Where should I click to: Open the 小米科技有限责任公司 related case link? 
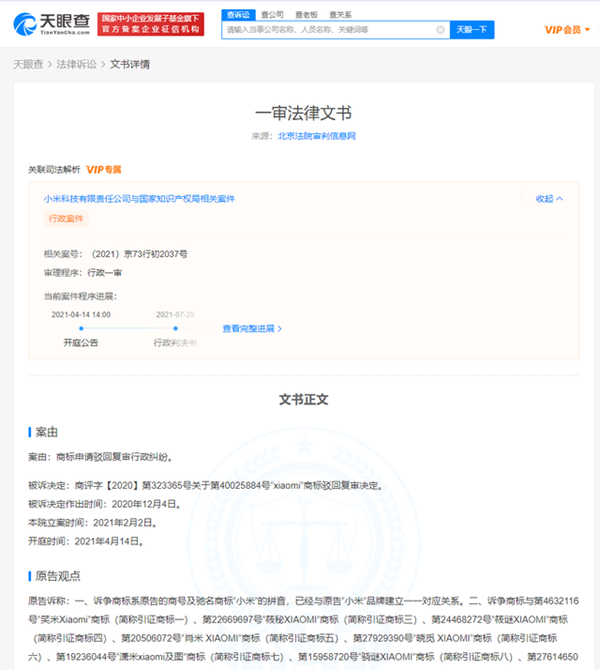point(139,199)
